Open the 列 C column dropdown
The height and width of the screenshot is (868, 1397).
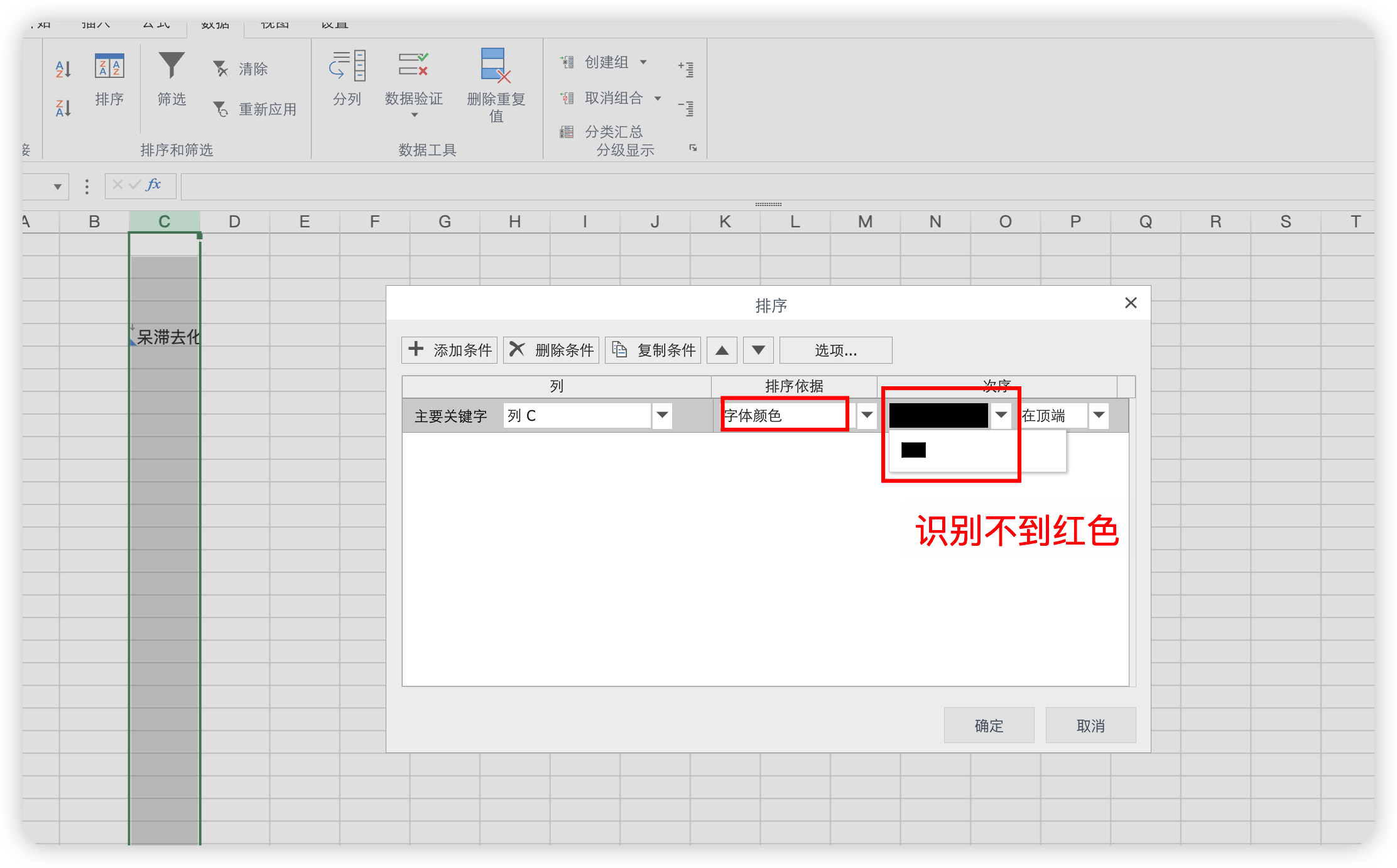pos(662,415)
